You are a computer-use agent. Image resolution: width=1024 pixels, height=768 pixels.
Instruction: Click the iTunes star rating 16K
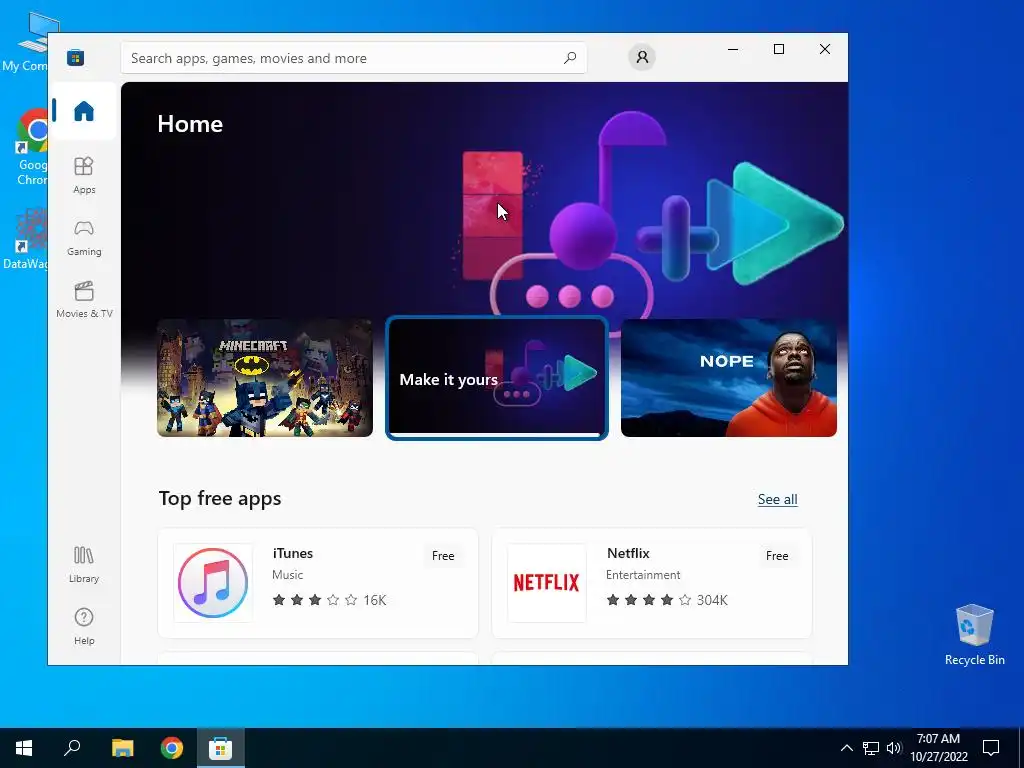point(329,600)
